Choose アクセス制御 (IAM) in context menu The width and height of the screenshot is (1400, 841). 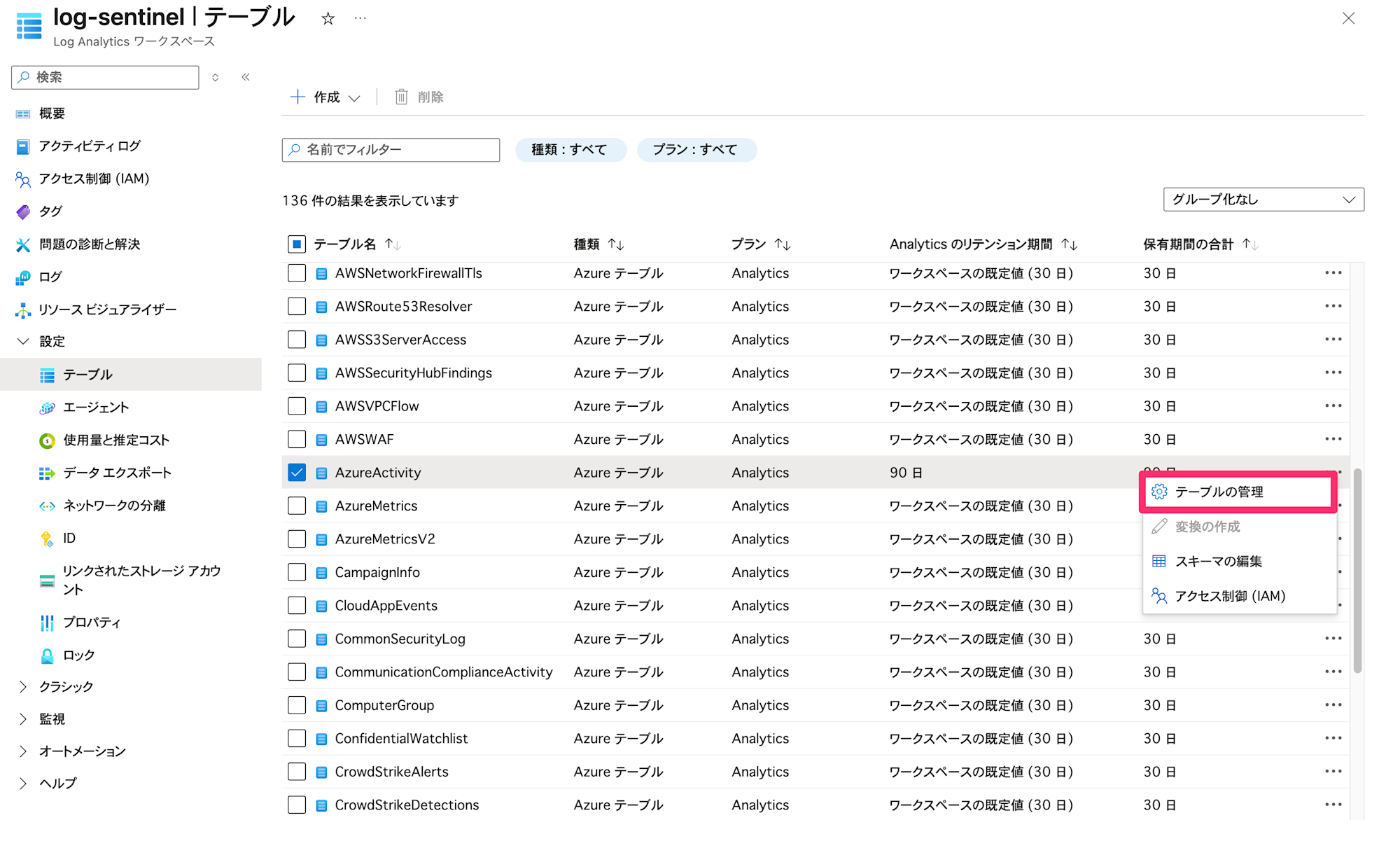click(x=1240, y=597)
